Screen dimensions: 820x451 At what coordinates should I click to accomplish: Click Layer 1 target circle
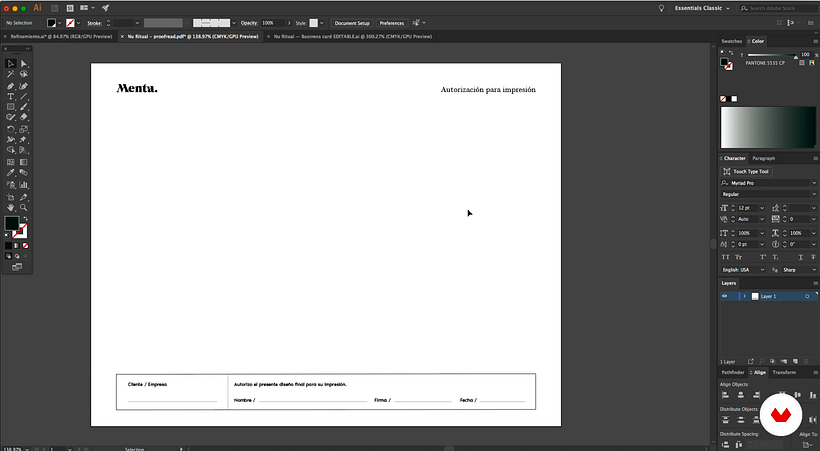tap(807, 296)
